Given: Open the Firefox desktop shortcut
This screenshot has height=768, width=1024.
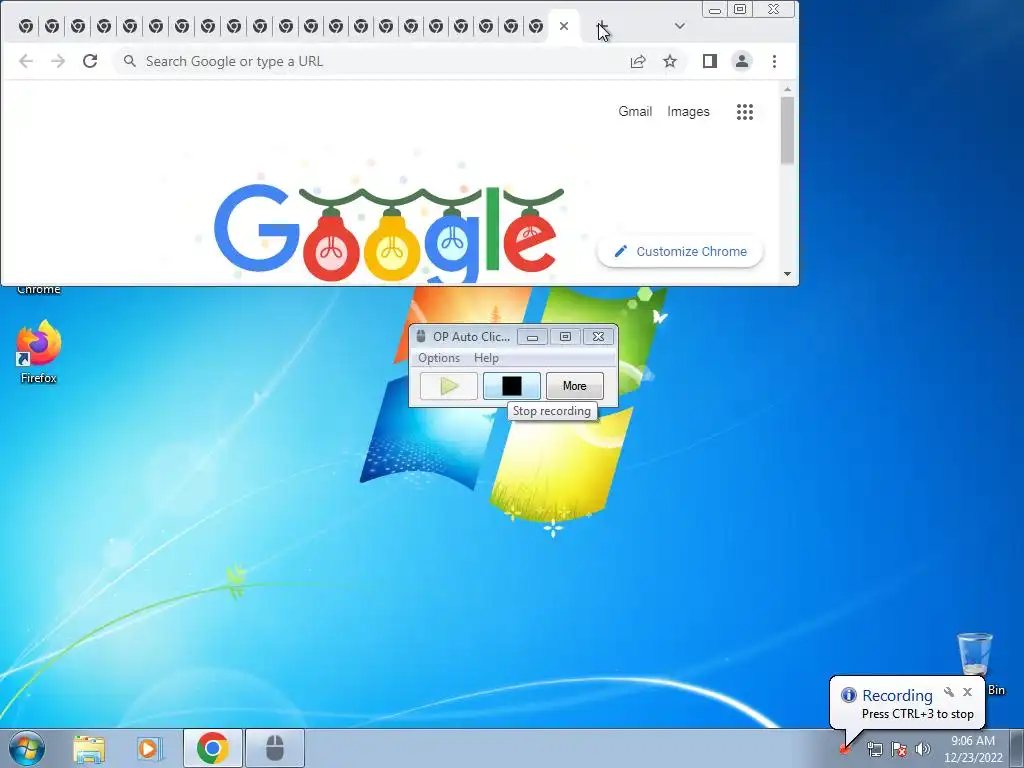Looking at the screenshot, I should coord(39,351).
